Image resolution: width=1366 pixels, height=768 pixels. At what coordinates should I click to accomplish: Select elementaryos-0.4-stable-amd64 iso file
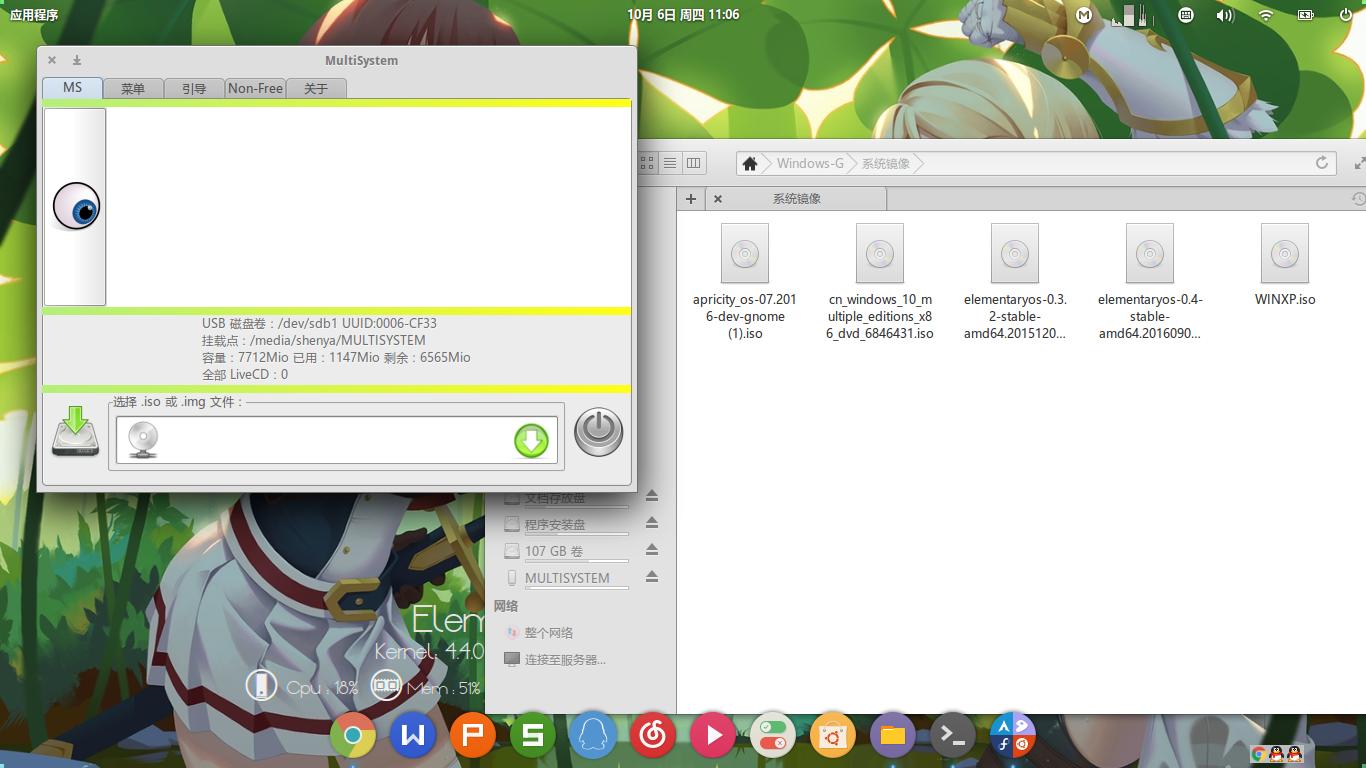coord(1150,282)
